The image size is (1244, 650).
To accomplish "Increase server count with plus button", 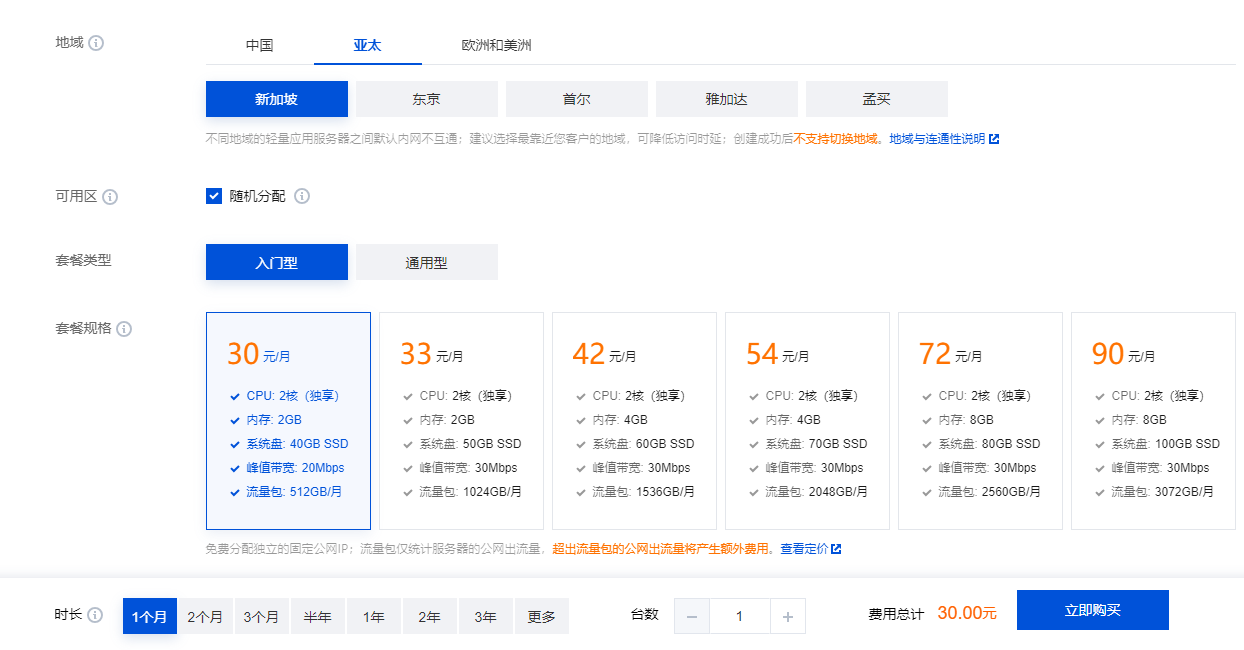I will (x=788, y=617).
